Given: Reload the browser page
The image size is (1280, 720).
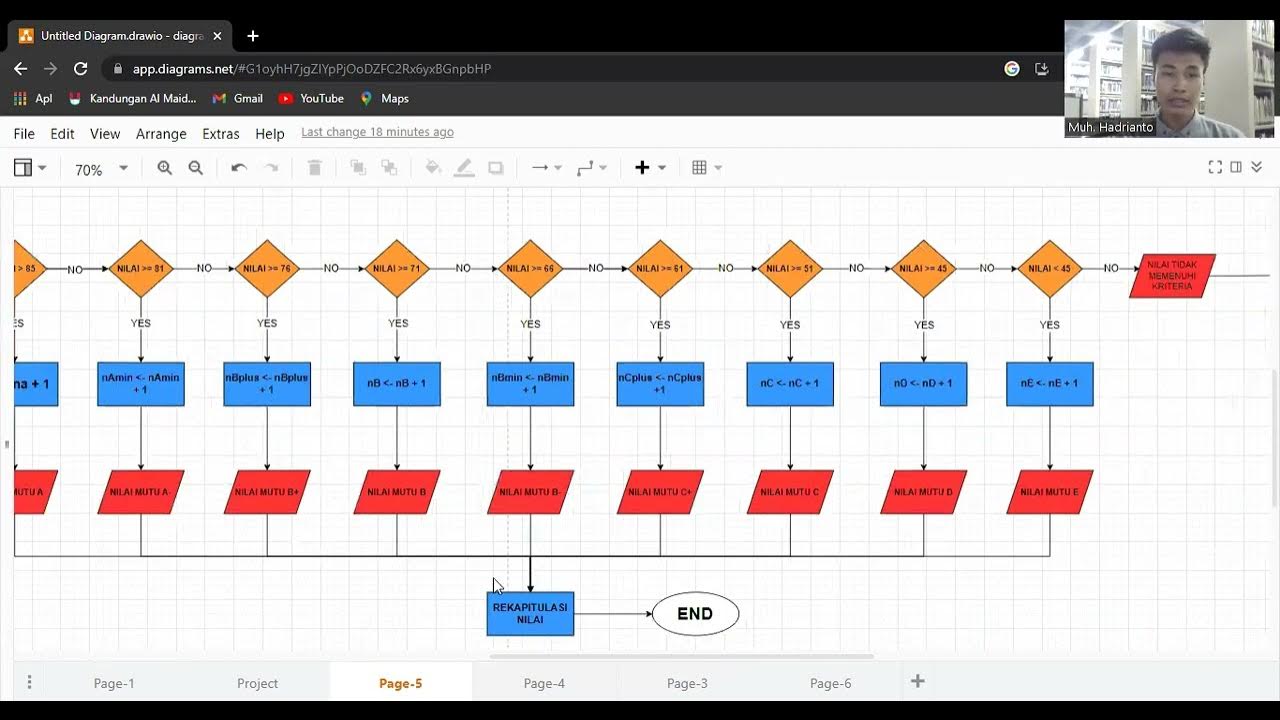Looking at the screenshot, I should pyautogui.click(x=81, y=69).
